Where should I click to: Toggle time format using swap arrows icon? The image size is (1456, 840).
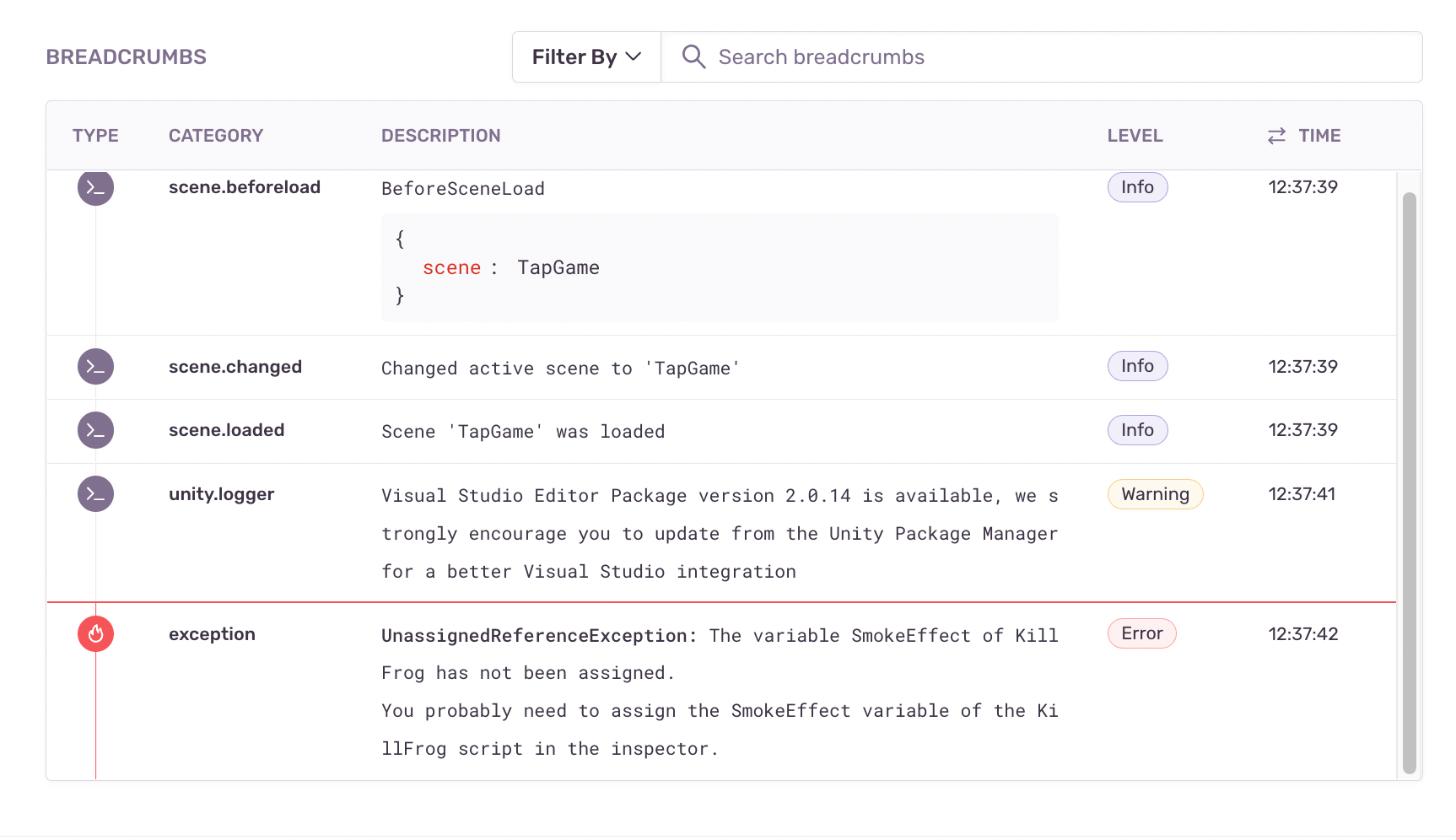tap(1276, 136)
